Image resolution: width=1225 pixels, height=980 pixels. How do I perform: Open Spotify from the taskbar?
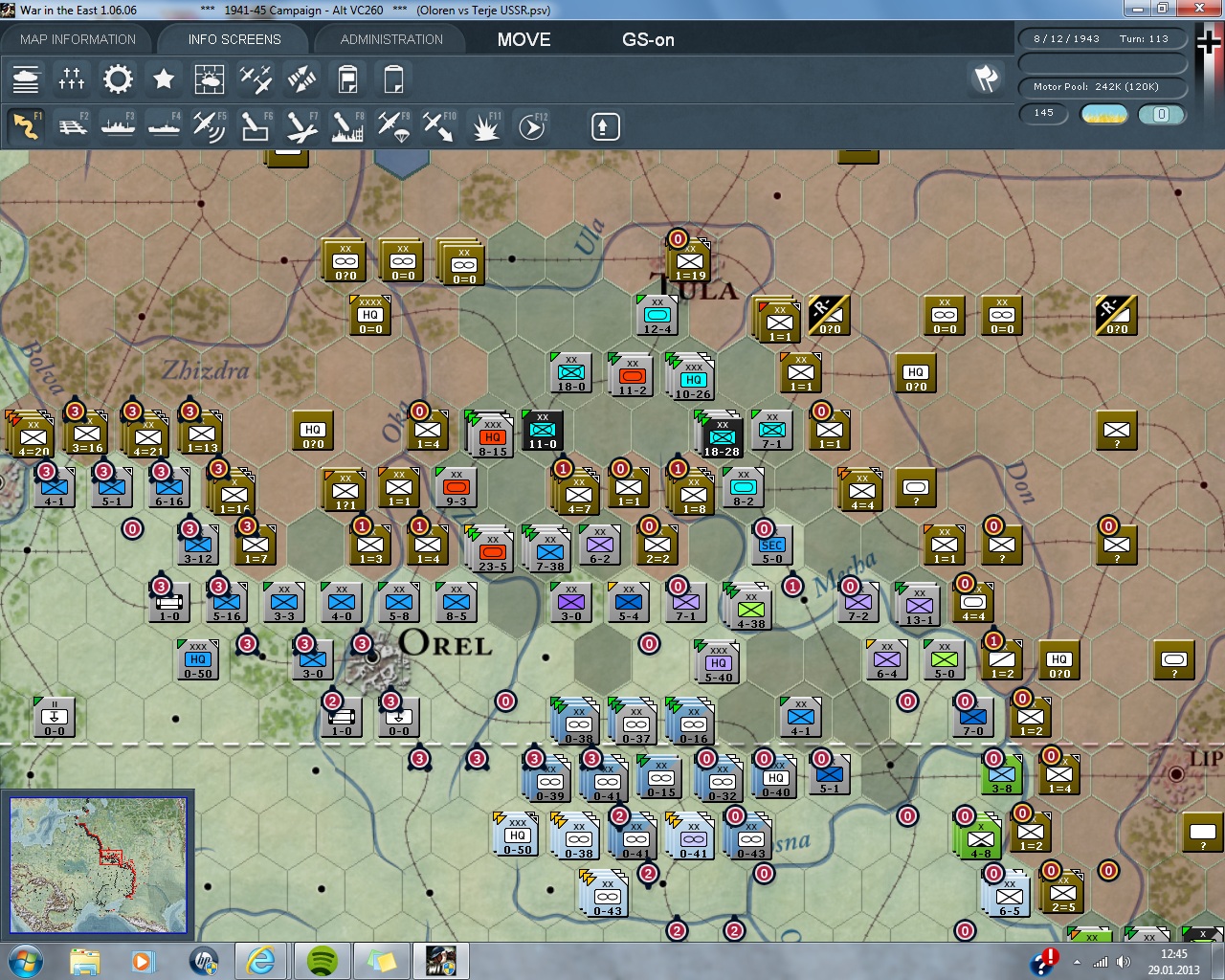pyautogui.click(x=323, y=961)
